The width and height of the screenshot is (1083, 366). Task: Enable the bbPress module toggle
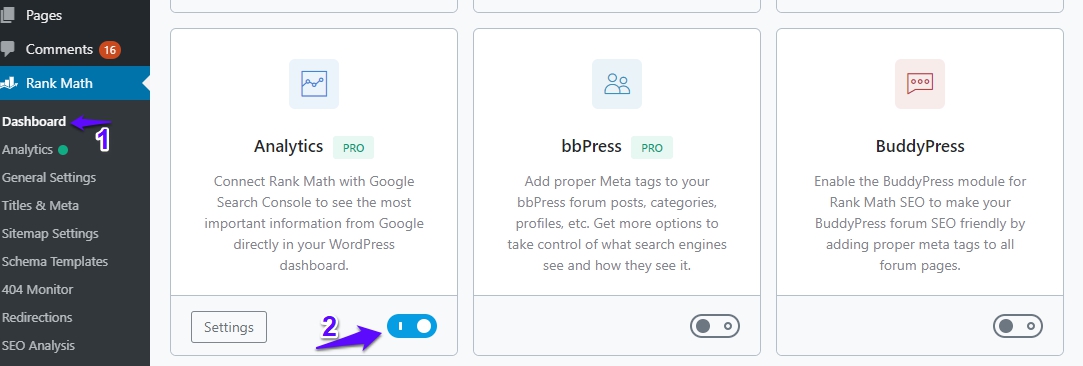(x=715, y=326)
